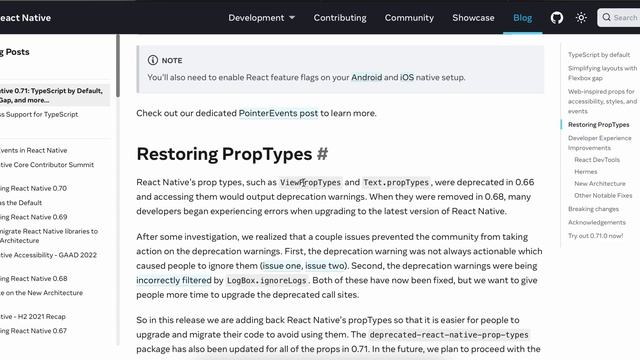This screenshot has height=360, width=640.
Task: Click the Text.propTypes inline code
Action: click(x=396, y=182)
